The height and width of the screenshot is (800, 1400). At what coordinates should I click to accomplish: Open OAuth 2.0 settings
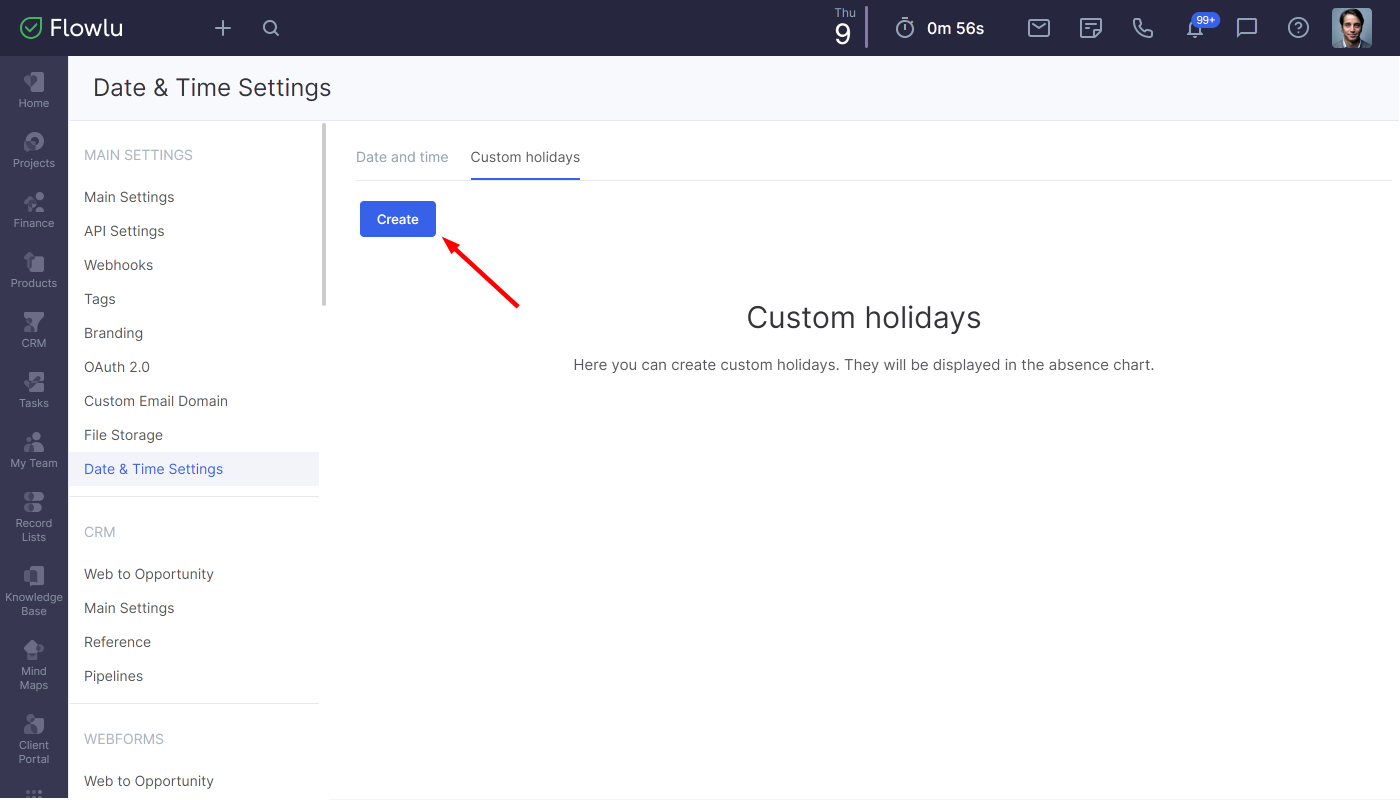click(x=117, y=367)
